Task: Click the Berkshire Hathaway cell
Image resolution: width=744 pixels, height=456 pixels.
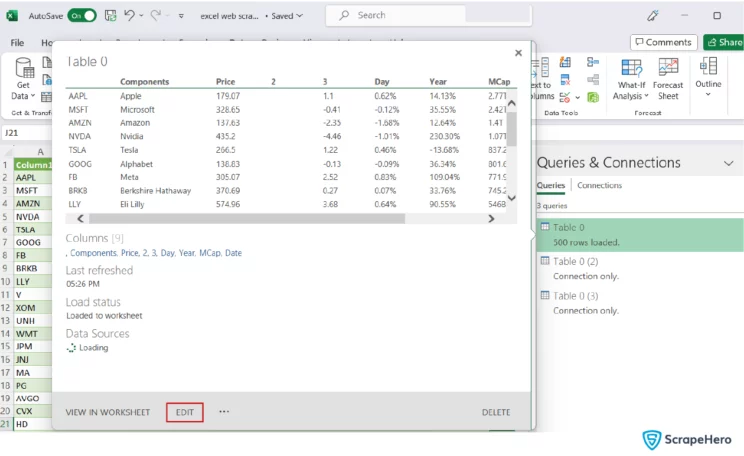Action: [x=156, y=191]
